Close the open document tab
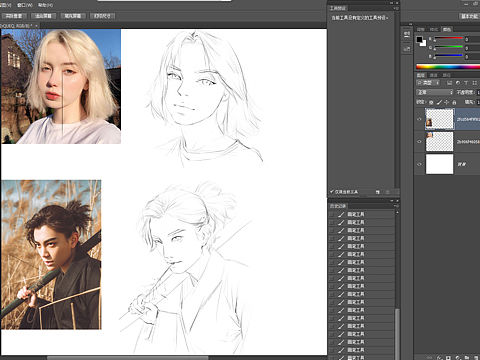Viewport: 480px width, 360px height. tap(36, 25)
